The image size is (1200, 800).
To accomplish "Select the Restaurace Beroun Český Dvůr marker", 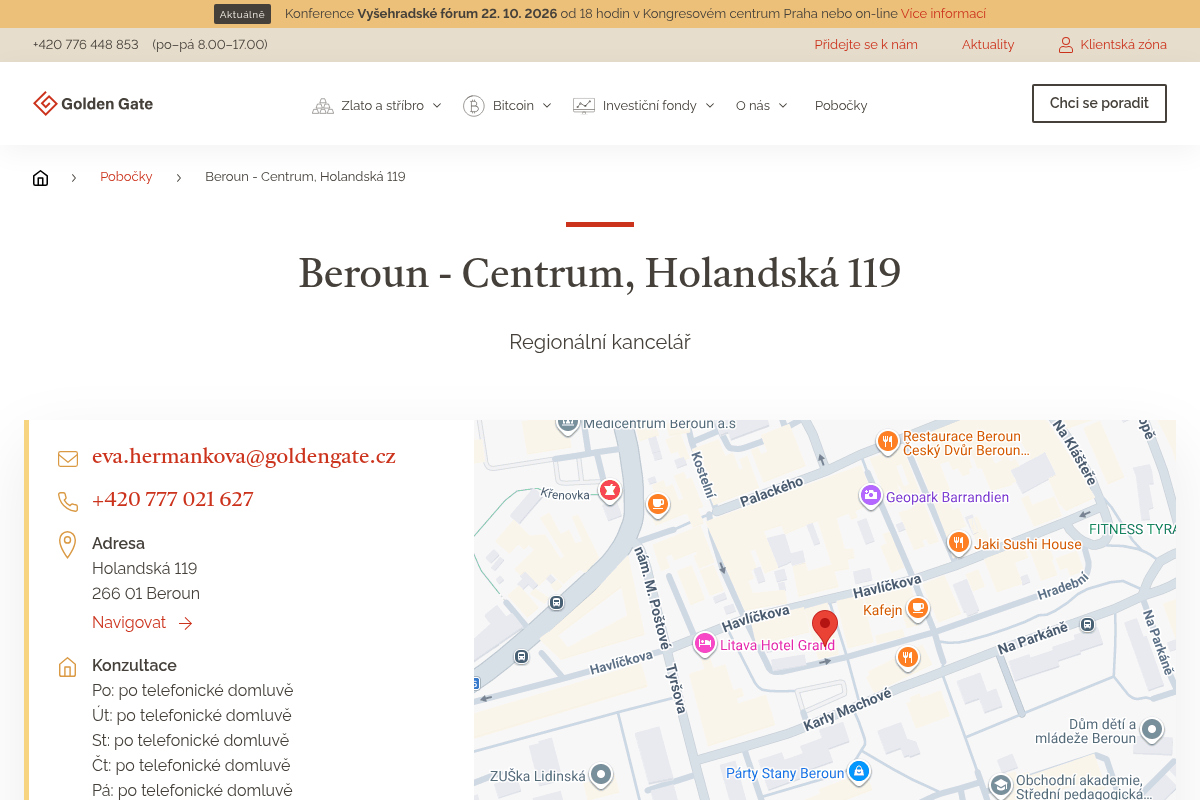I will click(x=887, y=441).
